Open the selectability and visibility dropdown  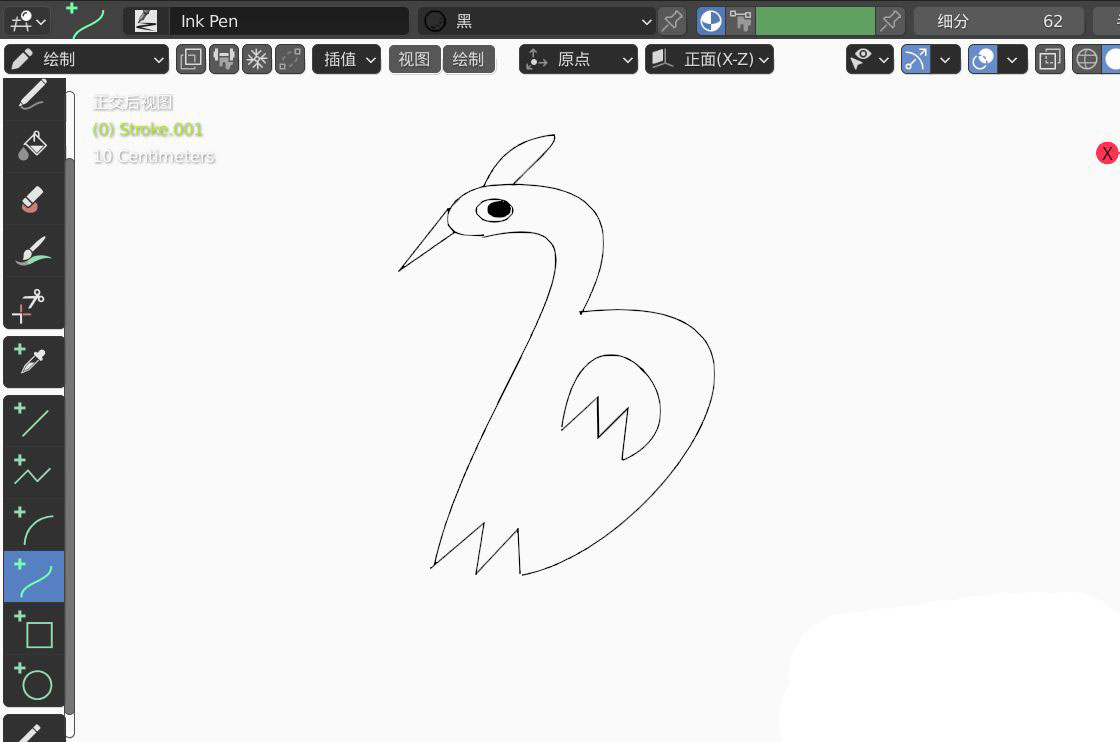869,59
